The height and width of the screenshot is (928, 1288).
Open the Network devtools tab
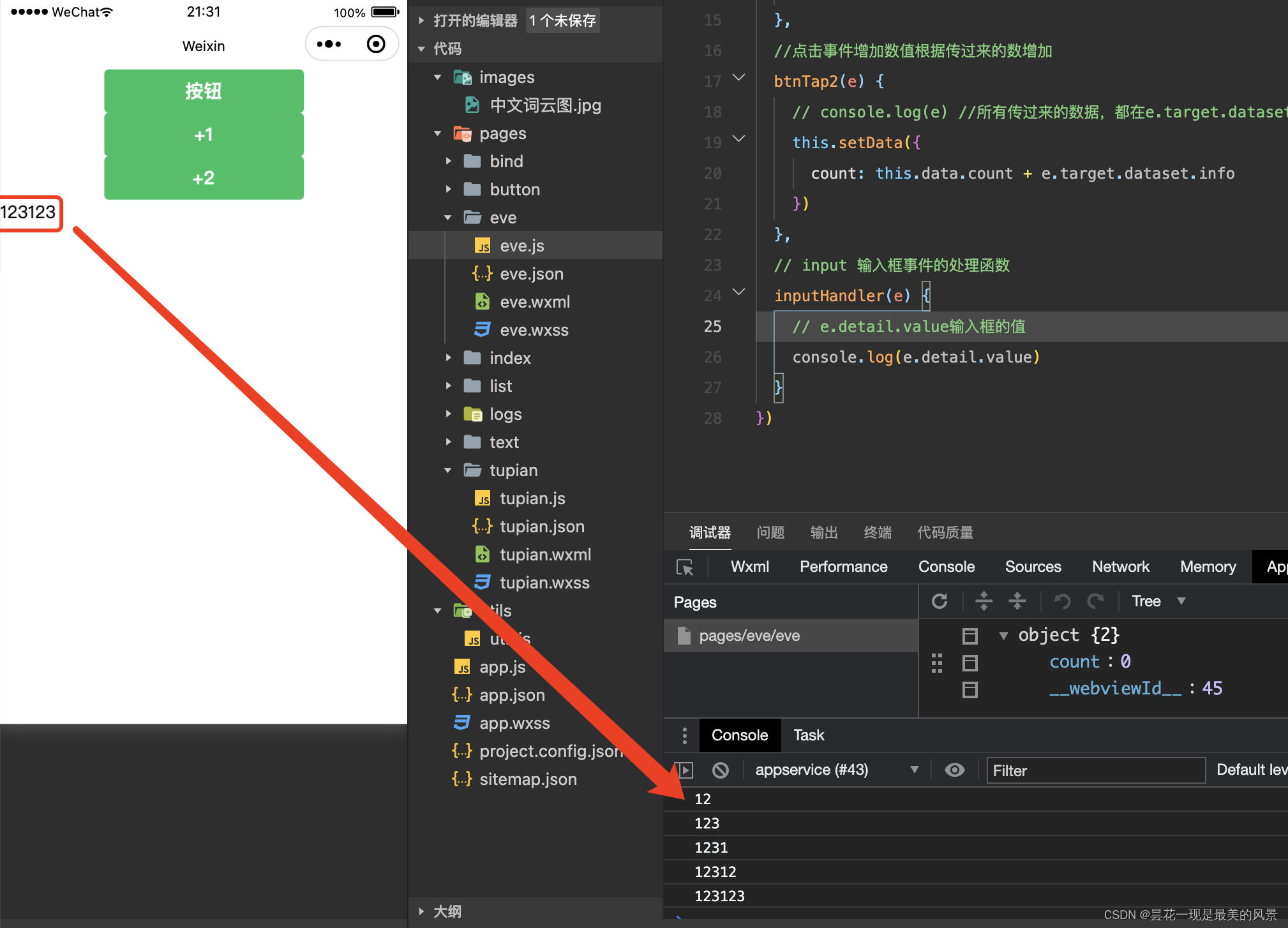coord(1121,567)
